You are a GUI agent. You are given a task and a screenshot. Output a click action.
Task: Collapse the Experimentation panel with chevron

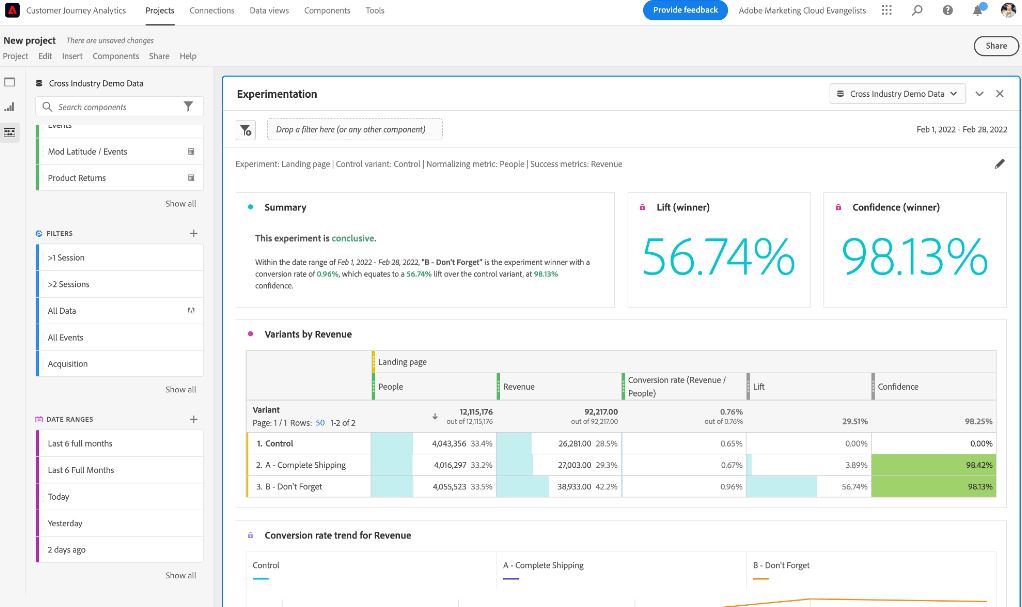pyautogui.click(x=979, y=94)
